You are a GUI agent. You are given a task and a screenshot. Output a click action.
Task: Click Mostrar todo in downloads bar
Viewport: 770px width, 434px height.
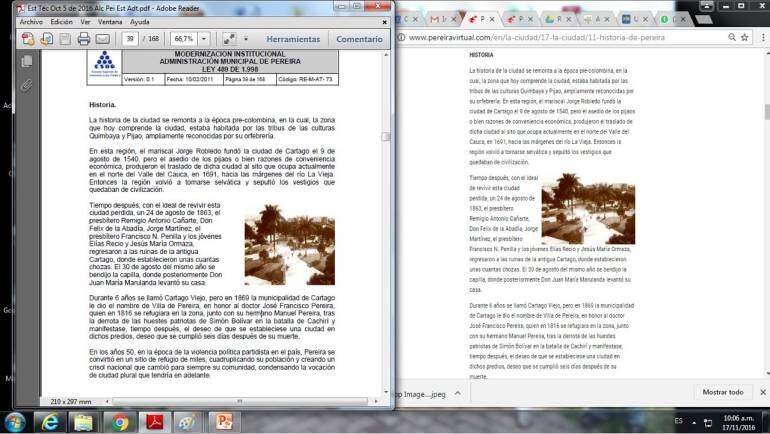point(722,393)
